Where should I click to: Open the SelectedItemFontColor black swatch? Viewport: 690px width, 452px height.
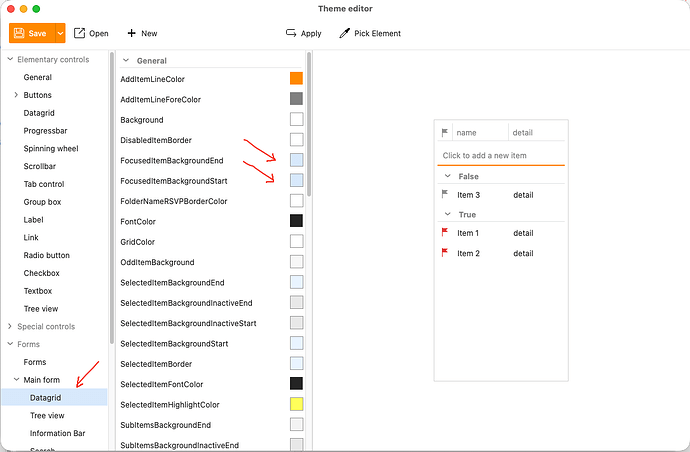[296, 384]
